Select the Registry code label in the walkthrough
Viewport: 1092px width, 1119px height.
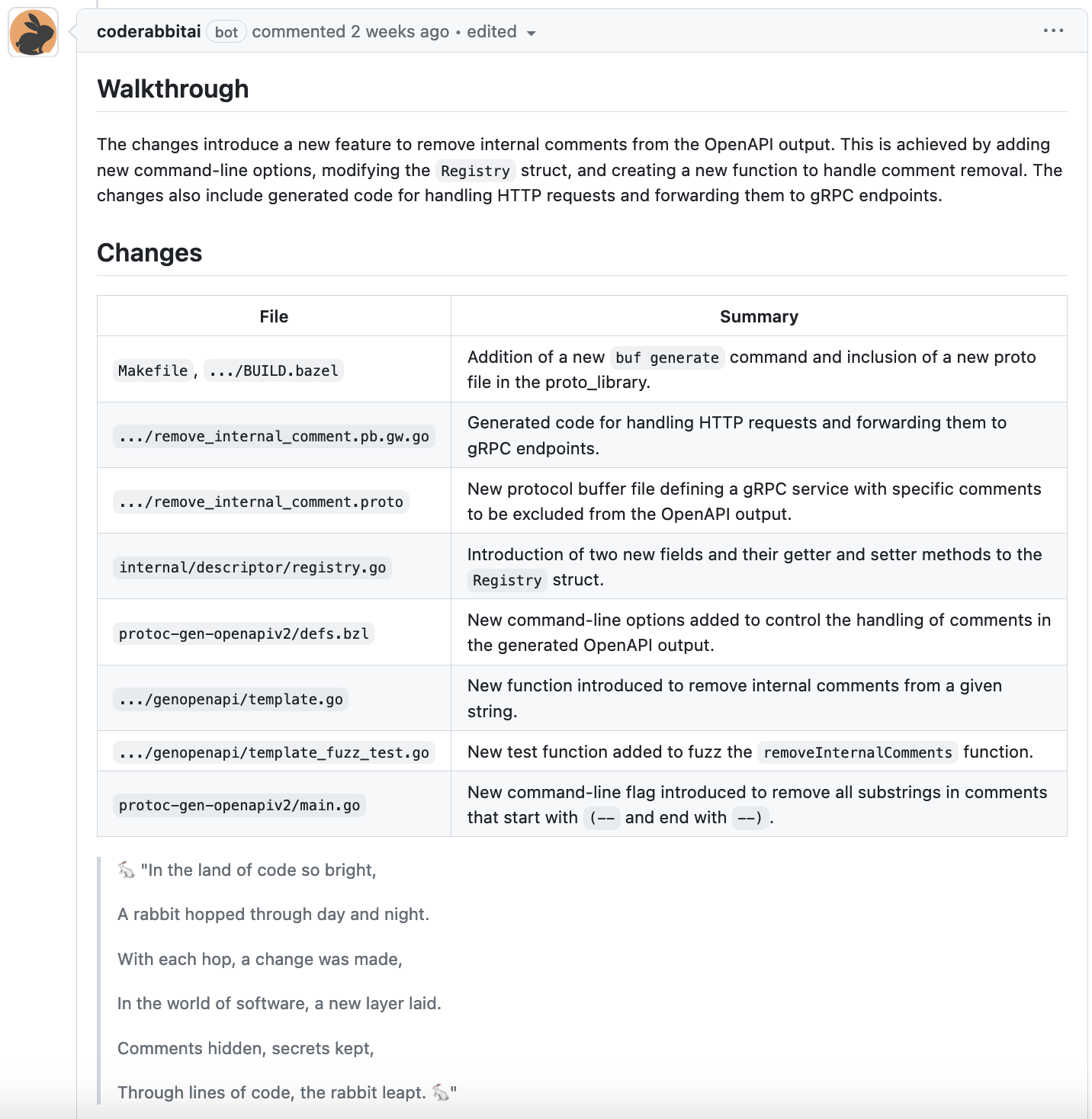click(475, 172)
